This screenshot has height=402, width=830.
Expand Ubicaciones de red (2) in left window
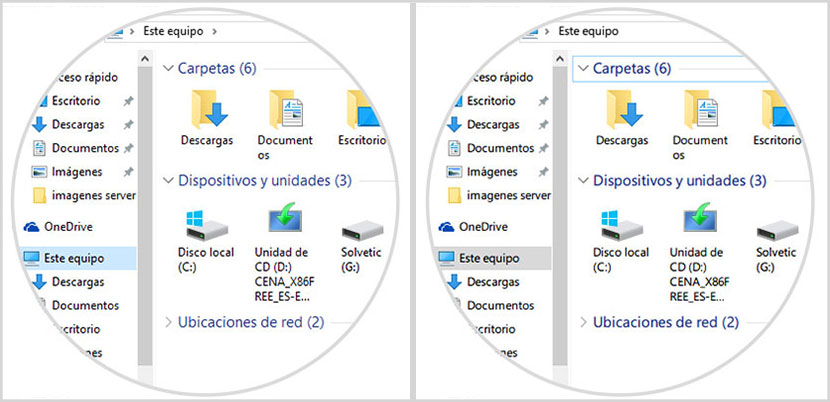click(x=167, y=322)
